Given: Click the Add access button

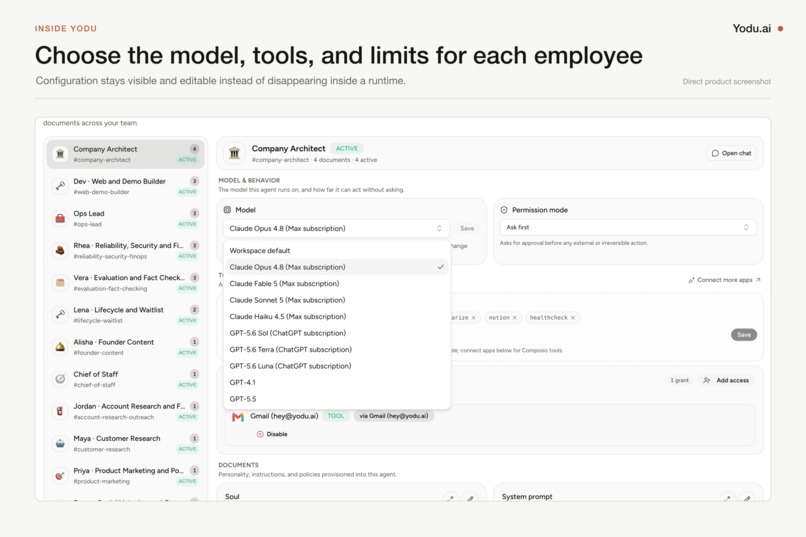Looking at the screenshot, I should click(726, 380).
